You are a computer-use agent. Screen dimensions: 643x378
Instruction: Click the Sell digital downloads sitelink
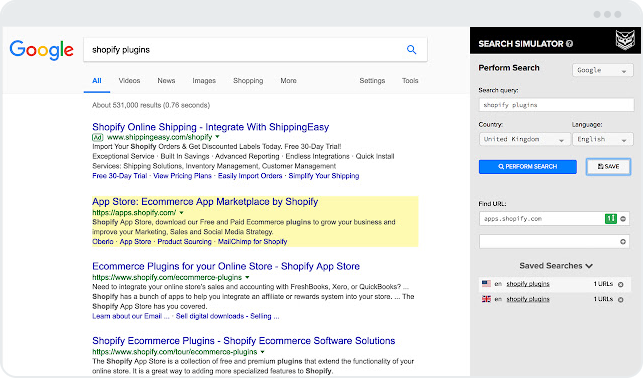click(x=228, y=317)
